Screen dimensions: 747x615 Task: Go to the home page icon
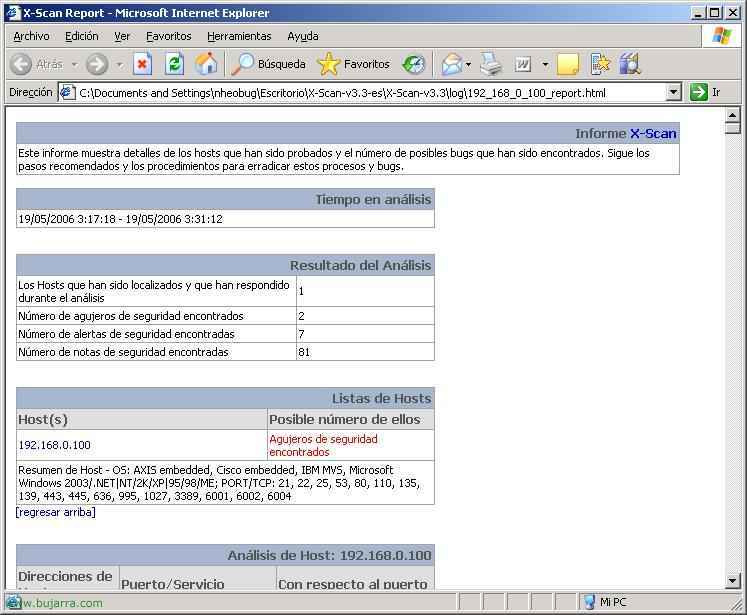tap(206, 64)
